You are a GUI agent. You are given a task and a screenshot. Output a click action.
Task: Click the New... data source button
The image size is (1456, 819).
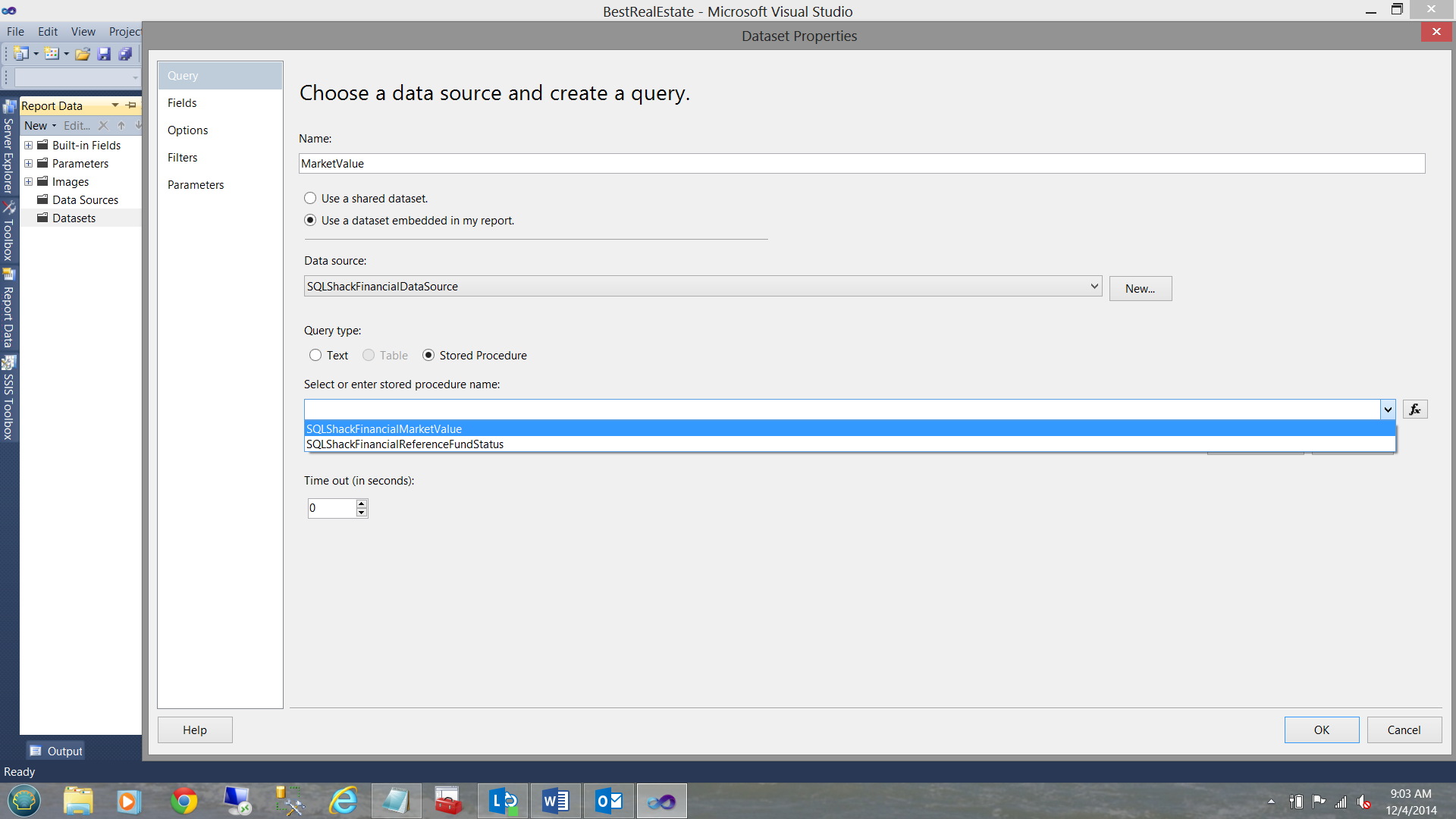tap(1140, 289)
